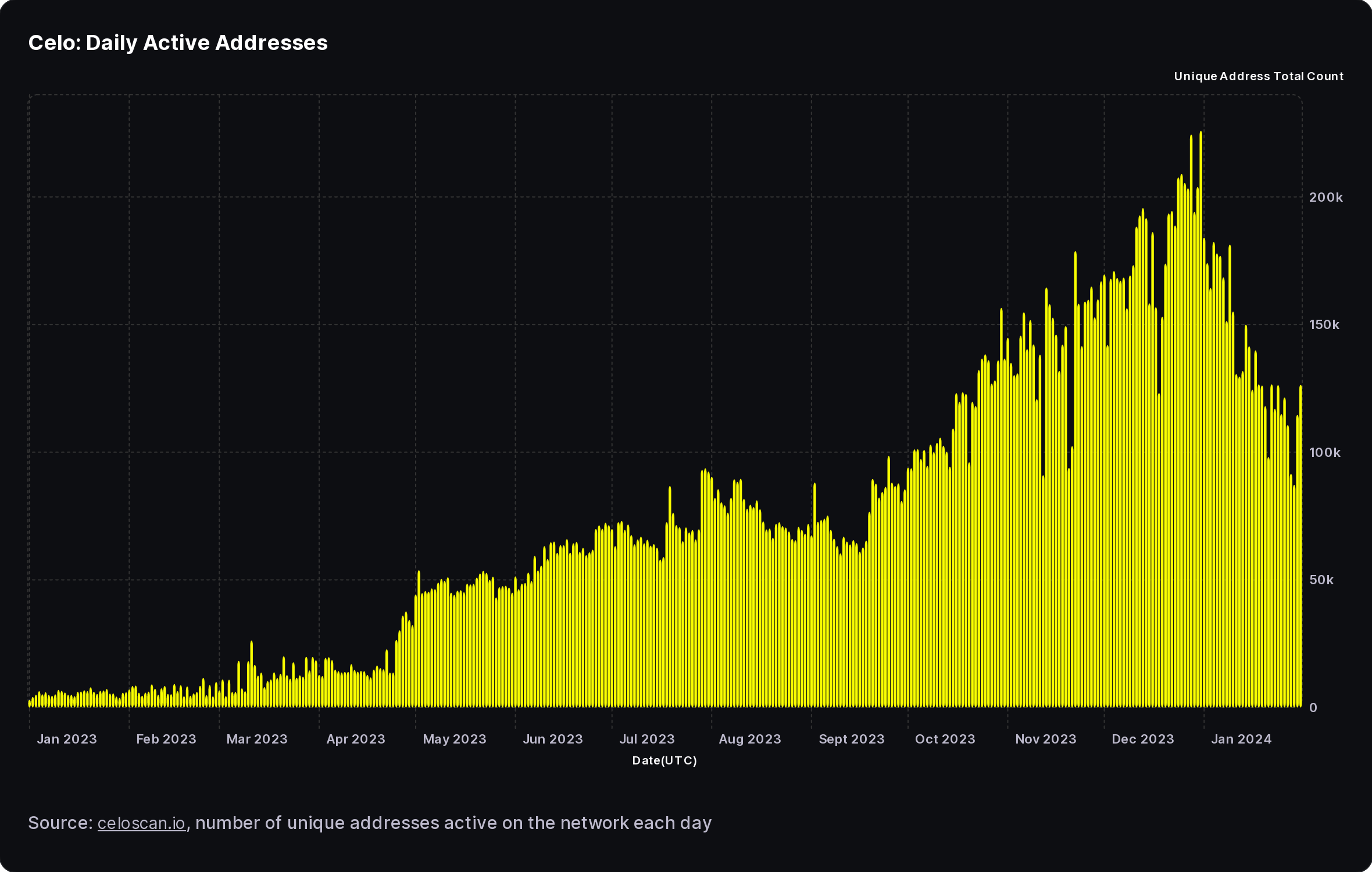Image resolution: width=1372 pixels, height=872 pixels.
Task: Click the 'Mar 2023' x-axis label
Action: pyautogui.click(x=257, y=739)
